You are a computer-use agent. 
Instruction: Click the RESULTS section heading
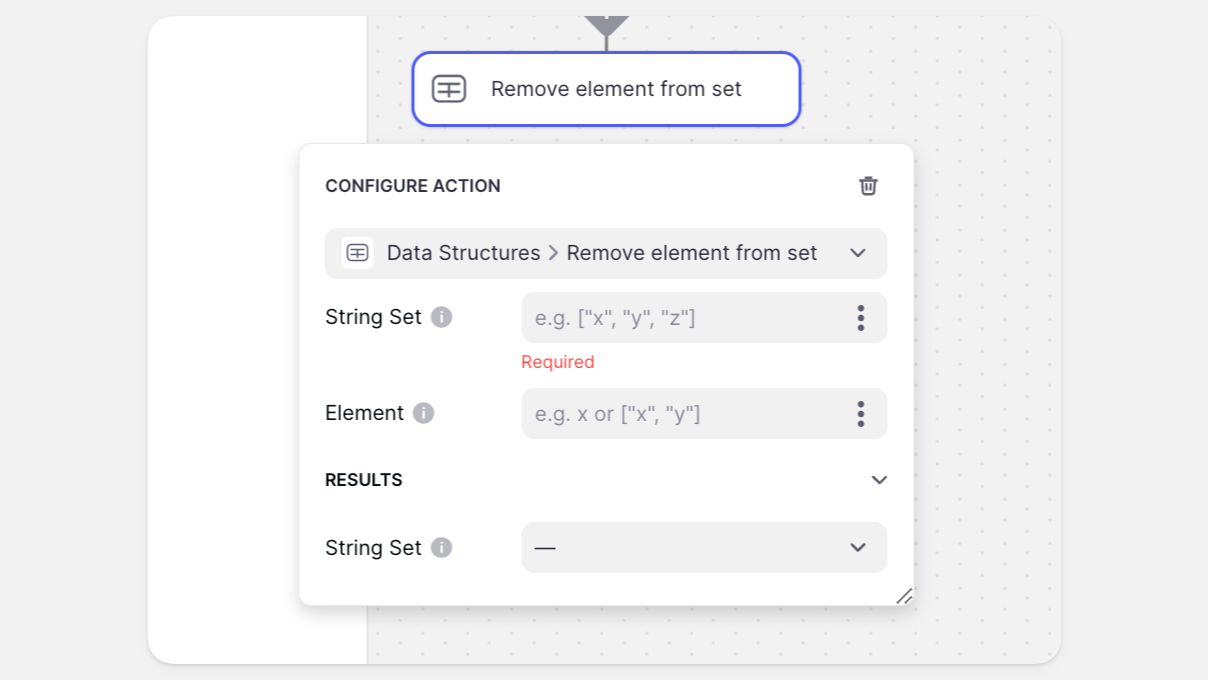[x=364, y=480]
